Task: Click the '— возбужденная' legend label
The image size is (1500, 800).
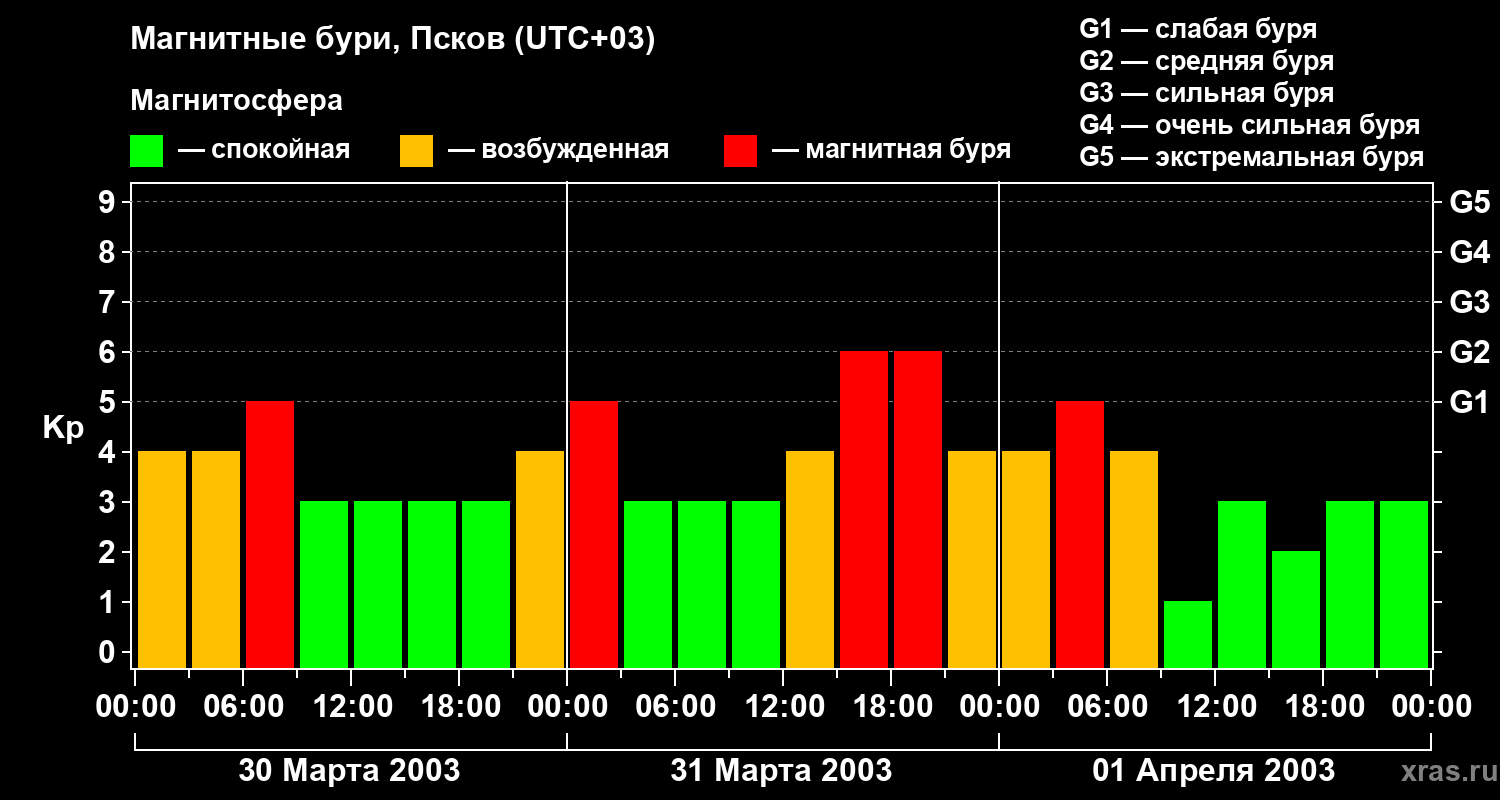Action: tap(559, 150)
